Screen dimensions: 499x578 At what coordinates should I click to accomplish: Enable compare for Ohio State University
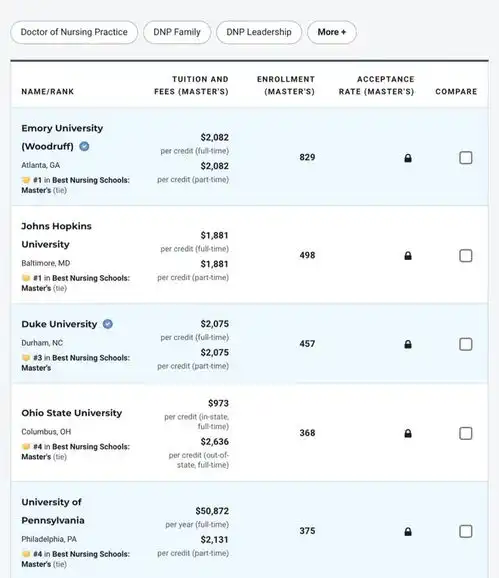tap(466, 434)
